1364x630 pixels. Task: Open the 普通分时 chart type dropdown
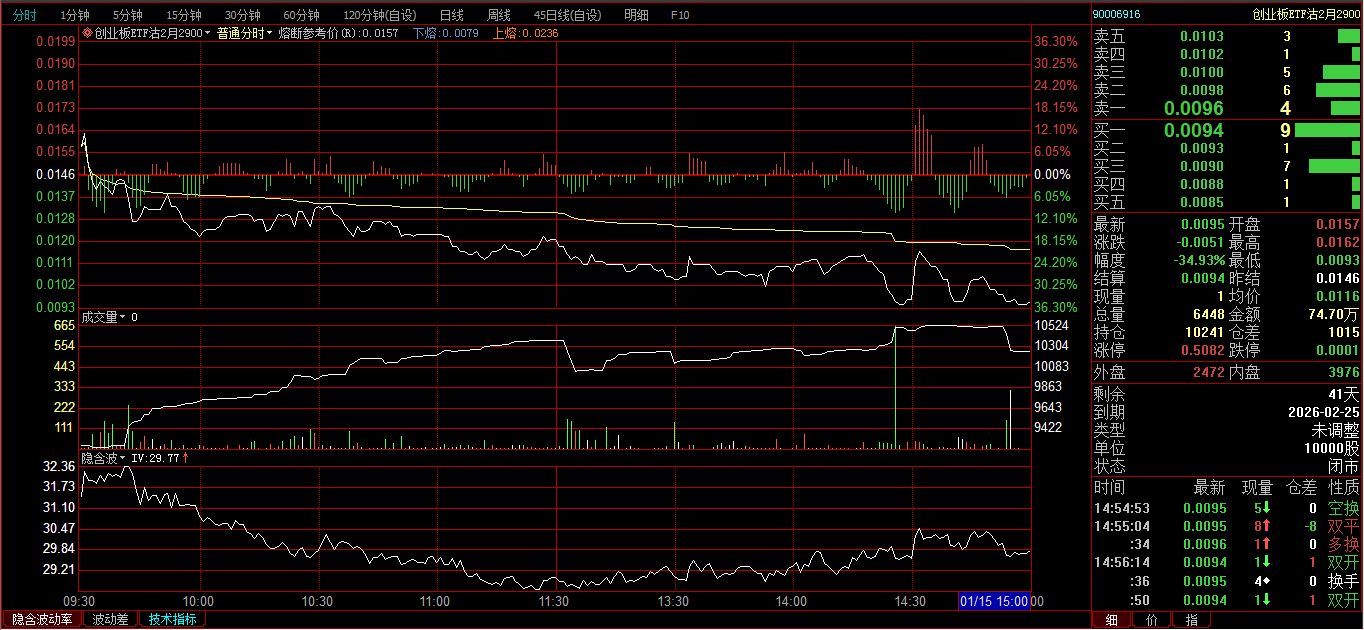pos(270,33)
